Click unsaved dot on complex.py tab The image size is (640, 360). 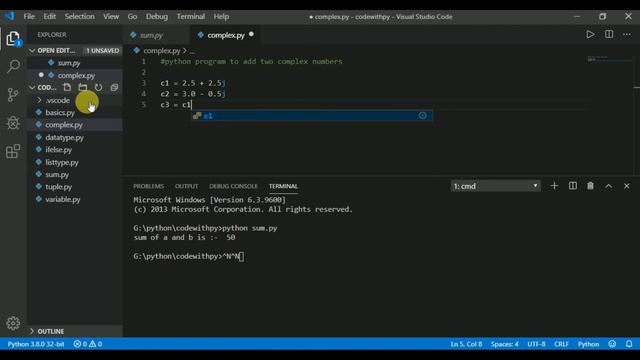pyautogui.click(x=251, y=34)
